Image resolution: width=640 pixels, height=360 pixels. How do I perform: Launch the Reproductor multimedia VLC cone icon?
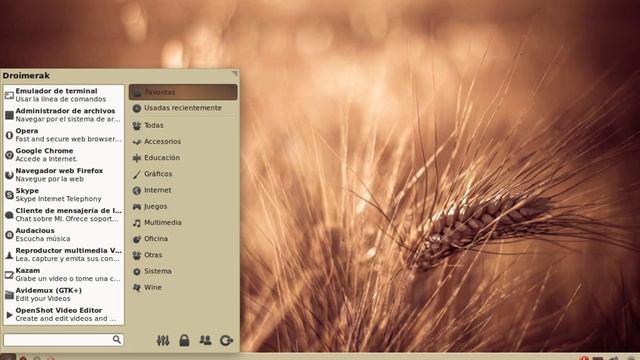click(x=9, y=255)
